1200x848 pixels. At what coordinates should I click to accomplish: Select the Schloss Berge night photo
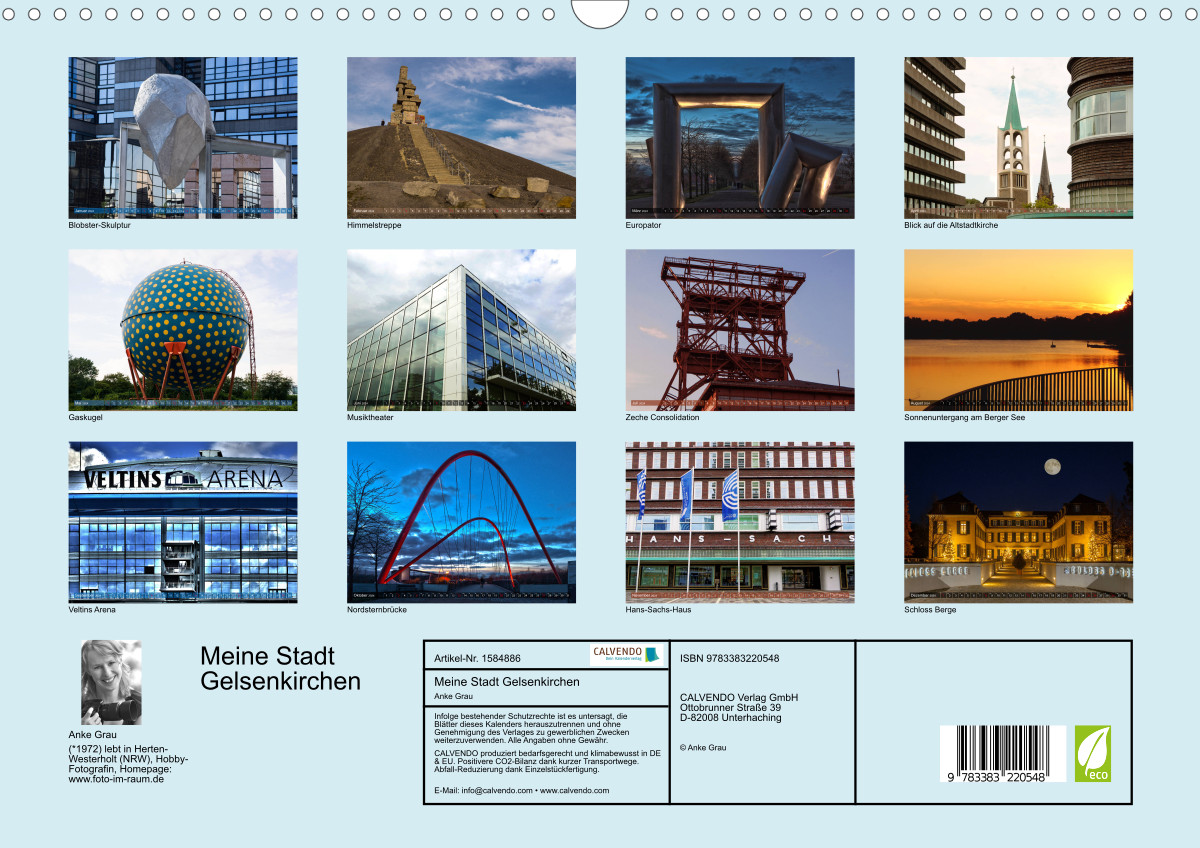pyautogui.click(x=1018, y=522)
